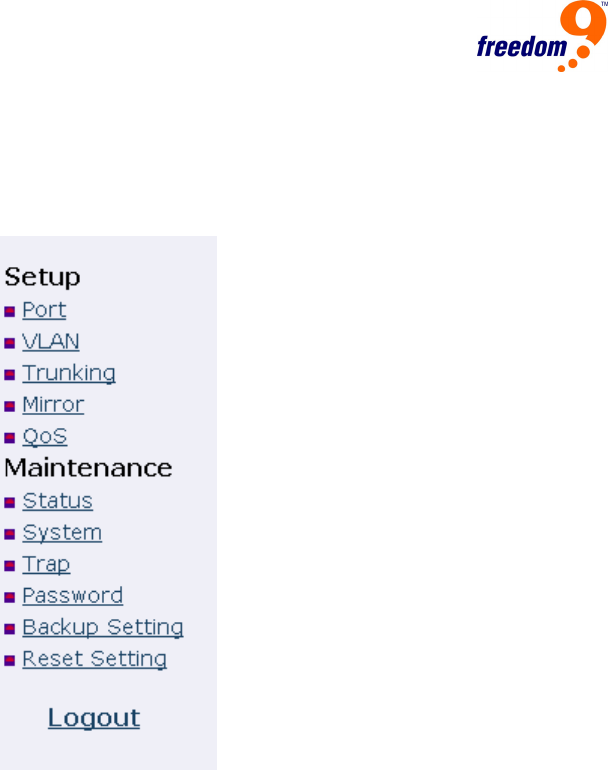Go to Trunking settings
Image resolution: width=608 pixels, height=770 pixels.
pos(69,373)
